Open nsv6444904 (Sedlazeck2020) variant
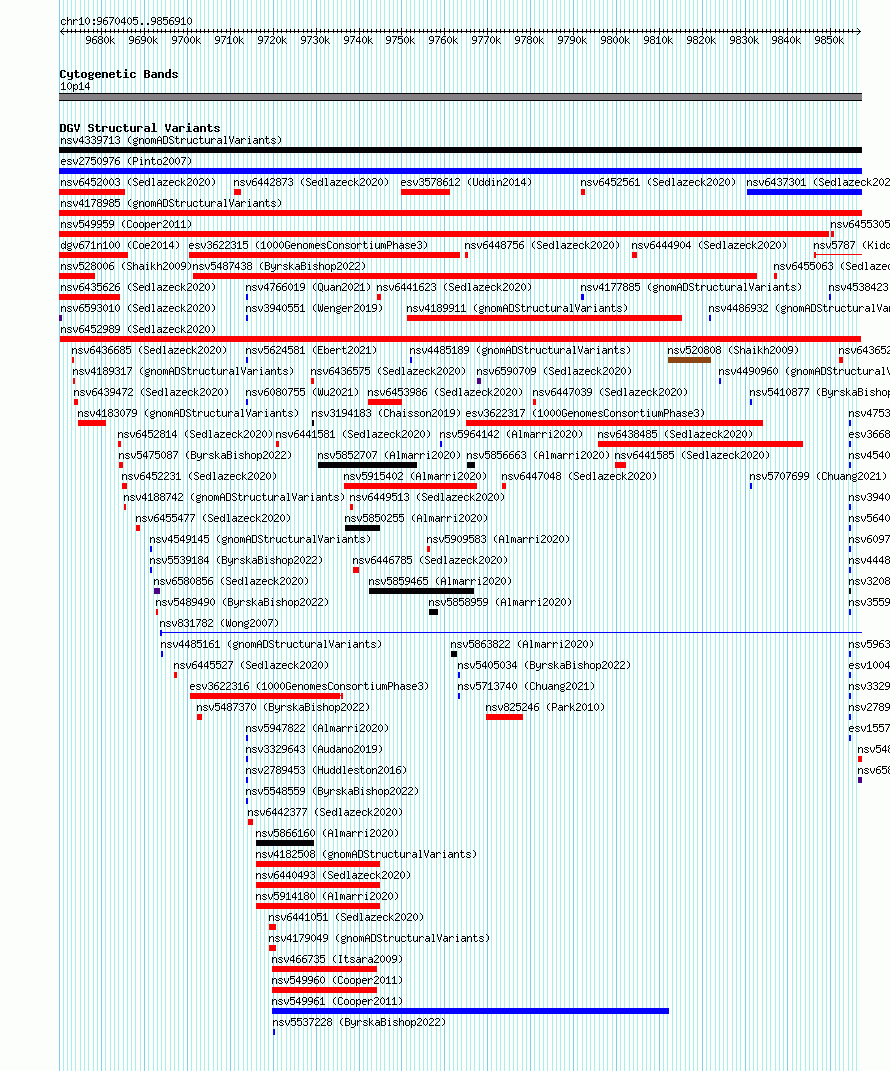Viewport: 890px width, 1071px height. tap(709, 245)
